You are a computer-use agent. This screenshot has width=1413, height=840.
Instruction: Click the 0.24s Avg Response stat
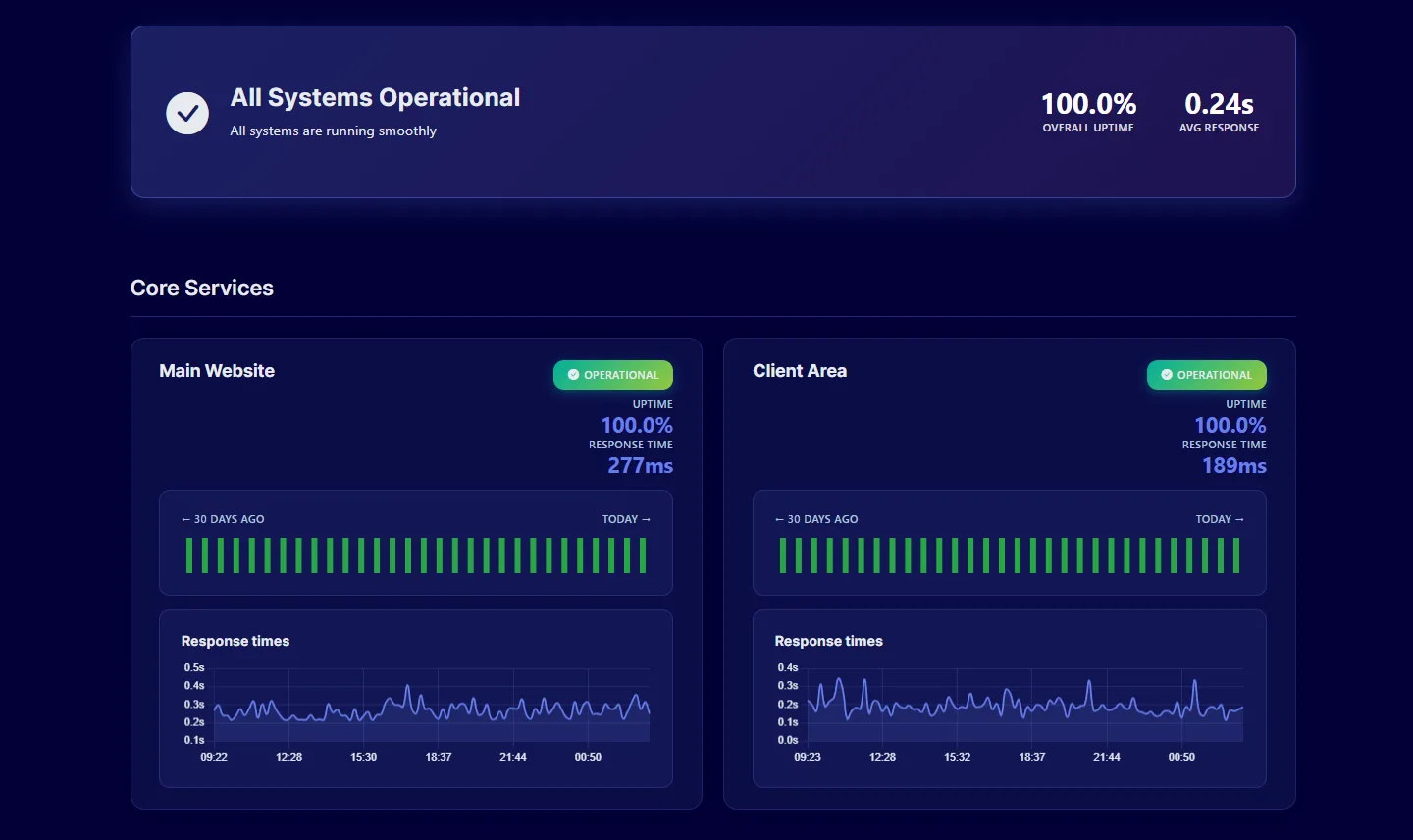[1219, 112]
